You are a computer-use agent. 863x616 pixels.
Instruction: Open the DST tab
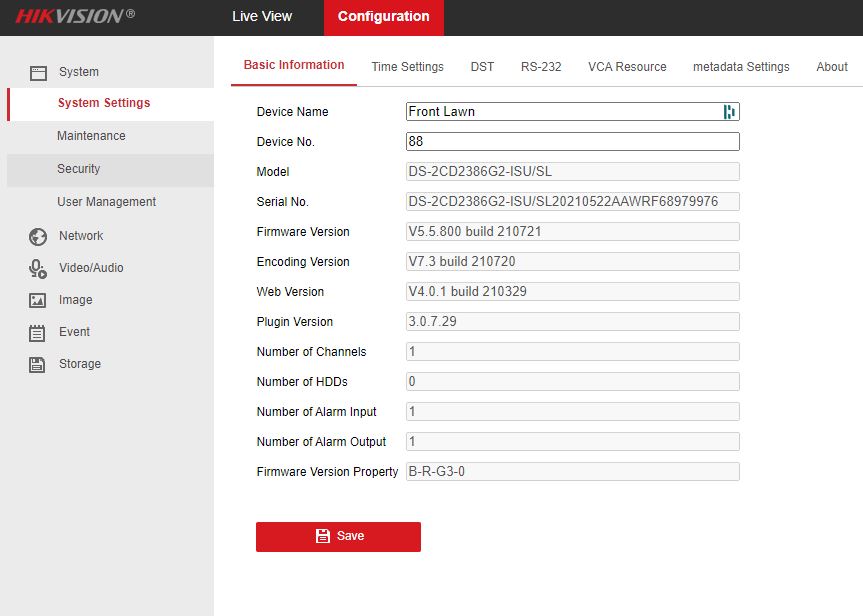pyautogui.click(x=482, y=67)
